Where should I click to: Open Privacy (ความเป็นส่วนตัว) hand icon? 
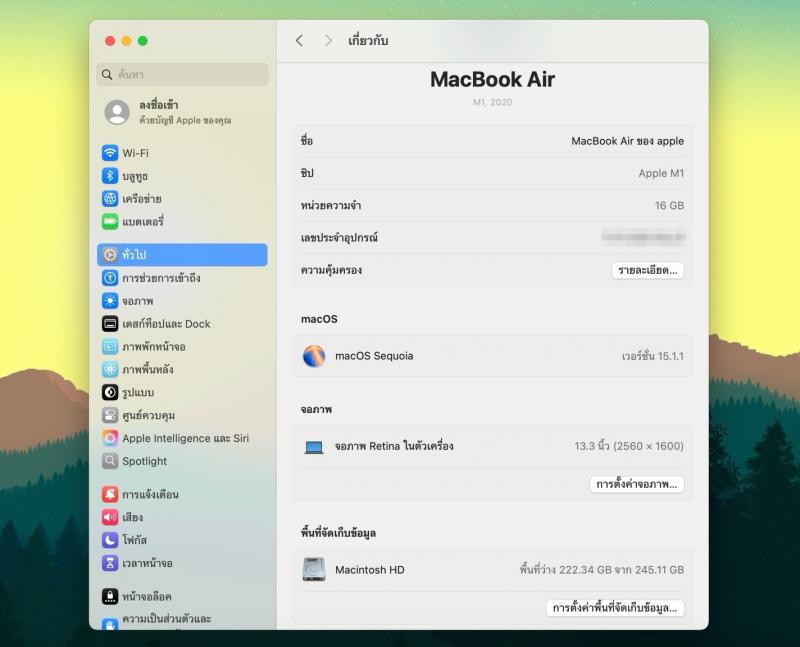click(110, 624)
